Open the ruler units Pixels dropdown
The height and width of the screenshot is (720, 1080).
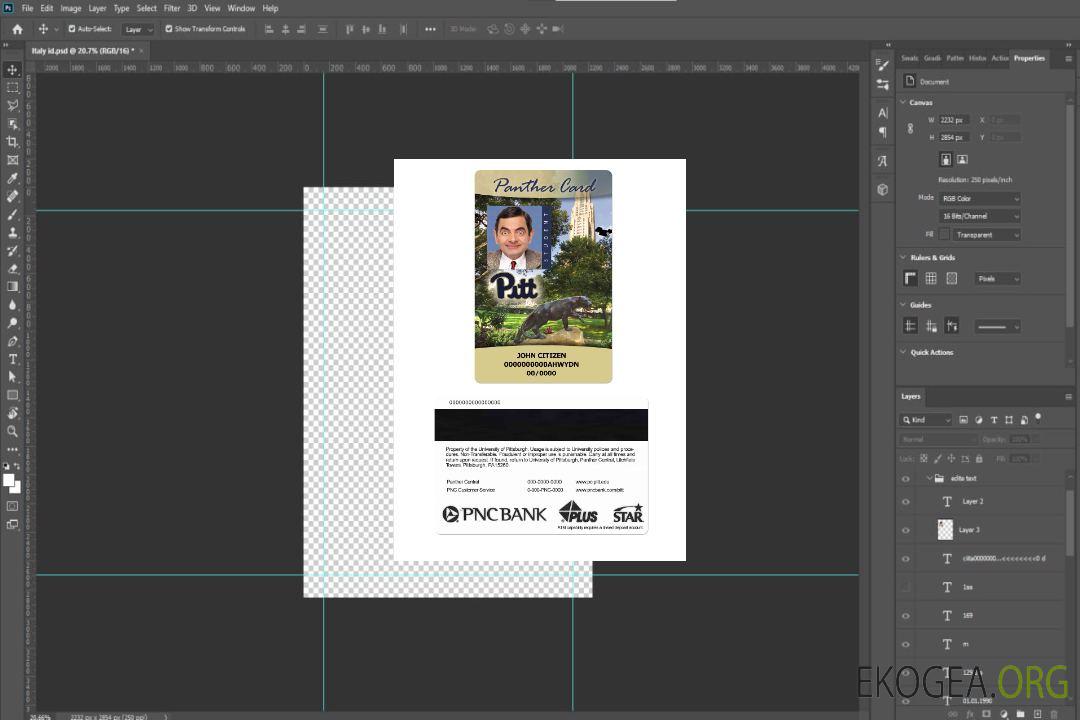click(x=997, y=278)
